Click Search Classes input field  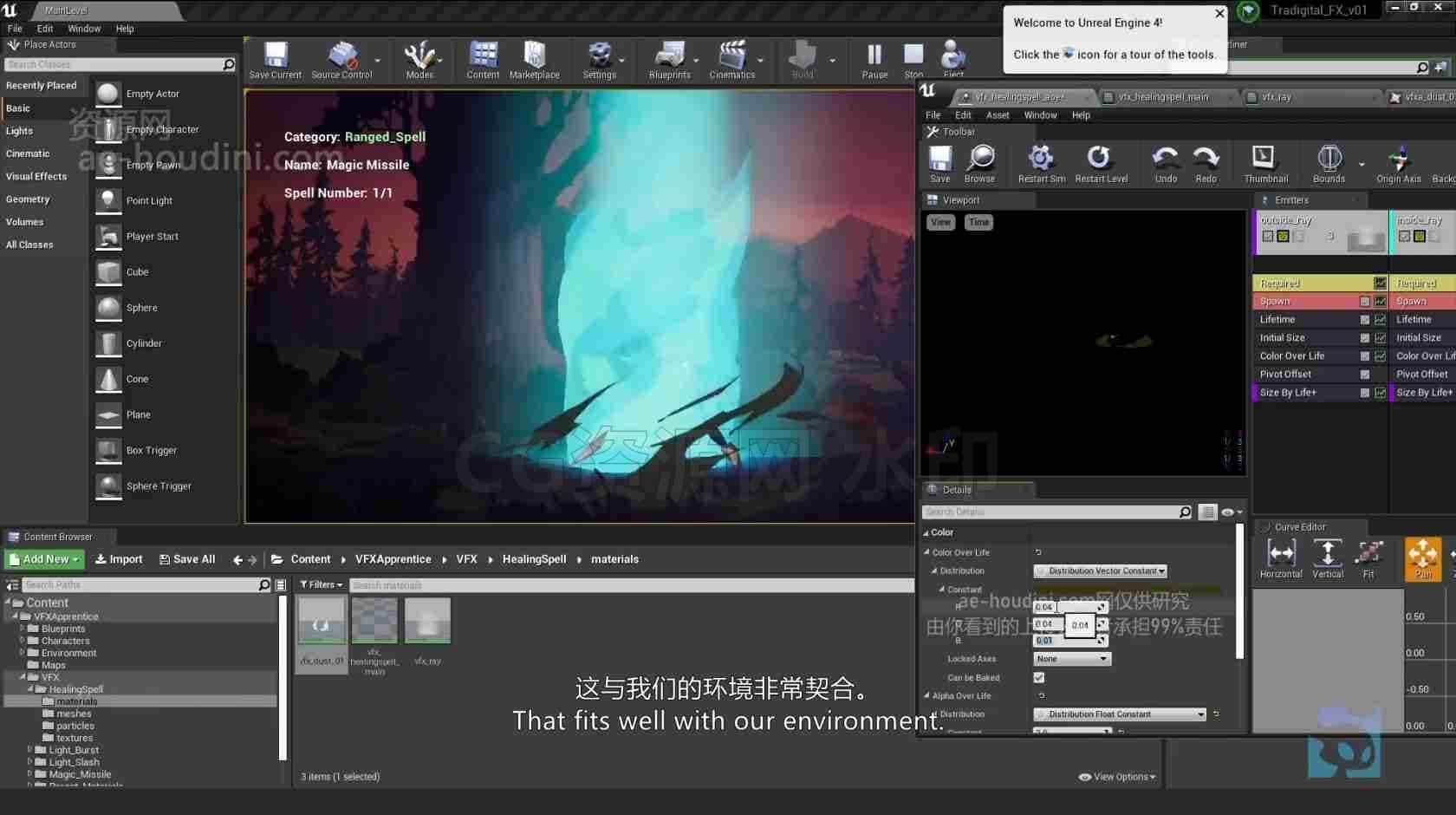[x=120, y=65]
